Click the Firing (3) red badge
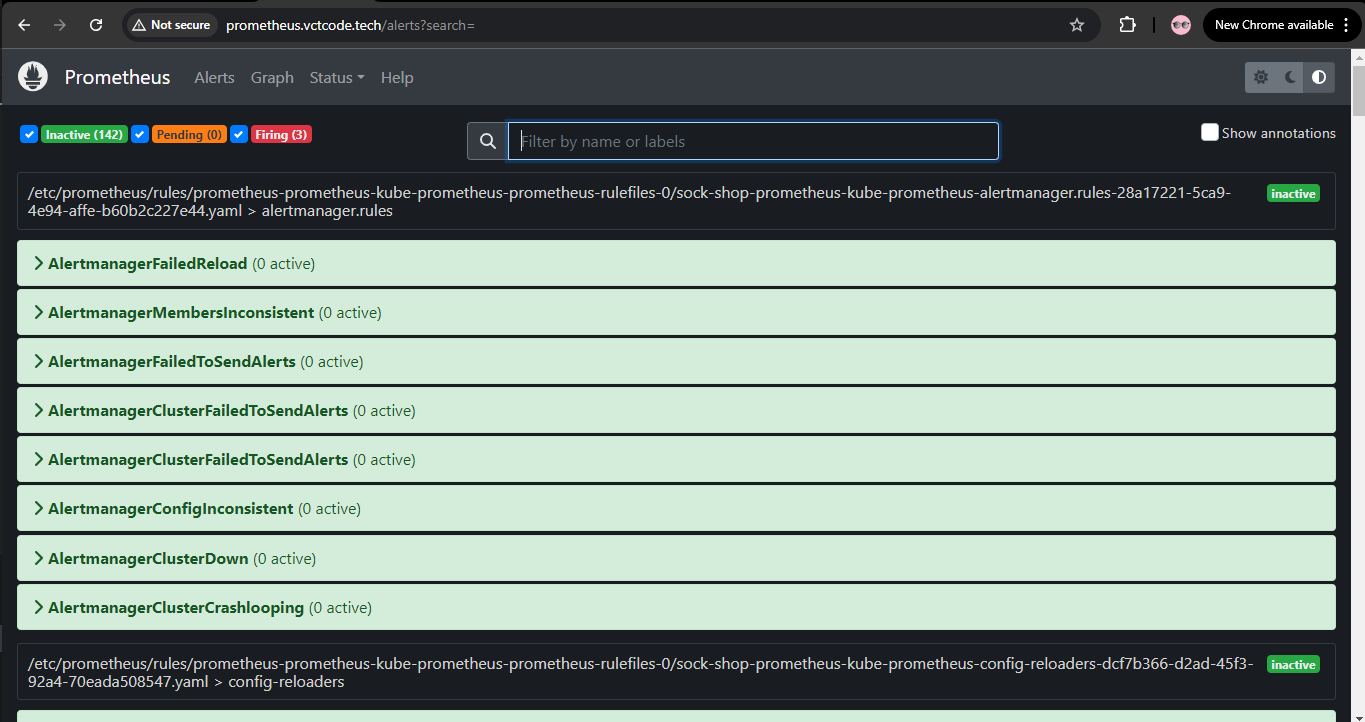The height and width of the screenshot is (722, 1365). (x=281, y=134)
